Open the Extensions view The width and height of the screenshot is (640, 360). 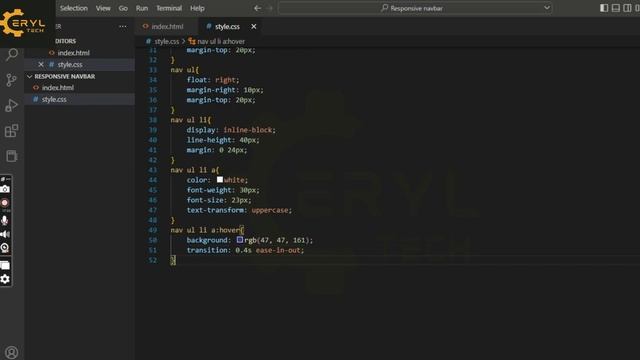point(12,131)
